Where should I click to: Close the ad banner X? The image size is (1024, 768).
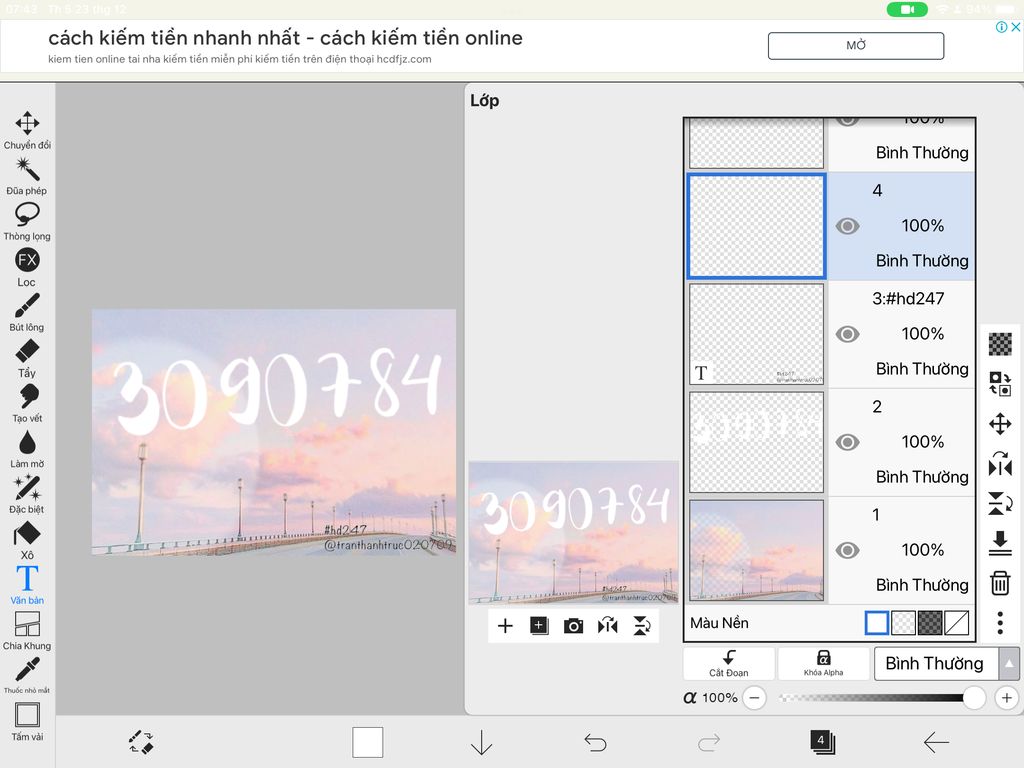pos(1016,27)
